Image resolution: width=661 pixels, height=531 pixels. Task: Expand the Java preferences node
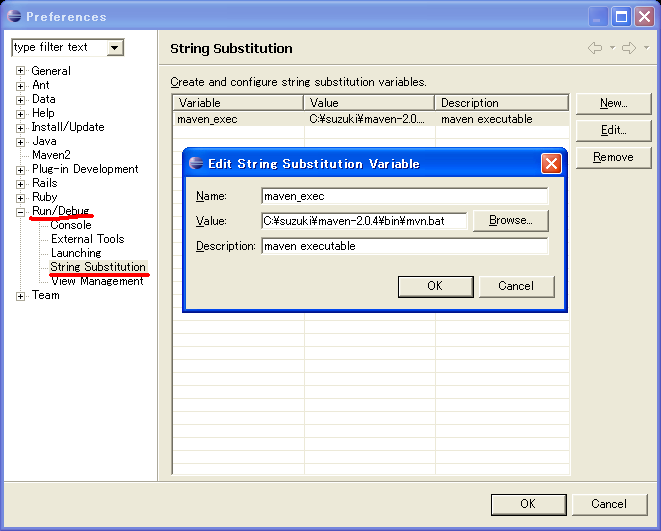tap(20, 141)
